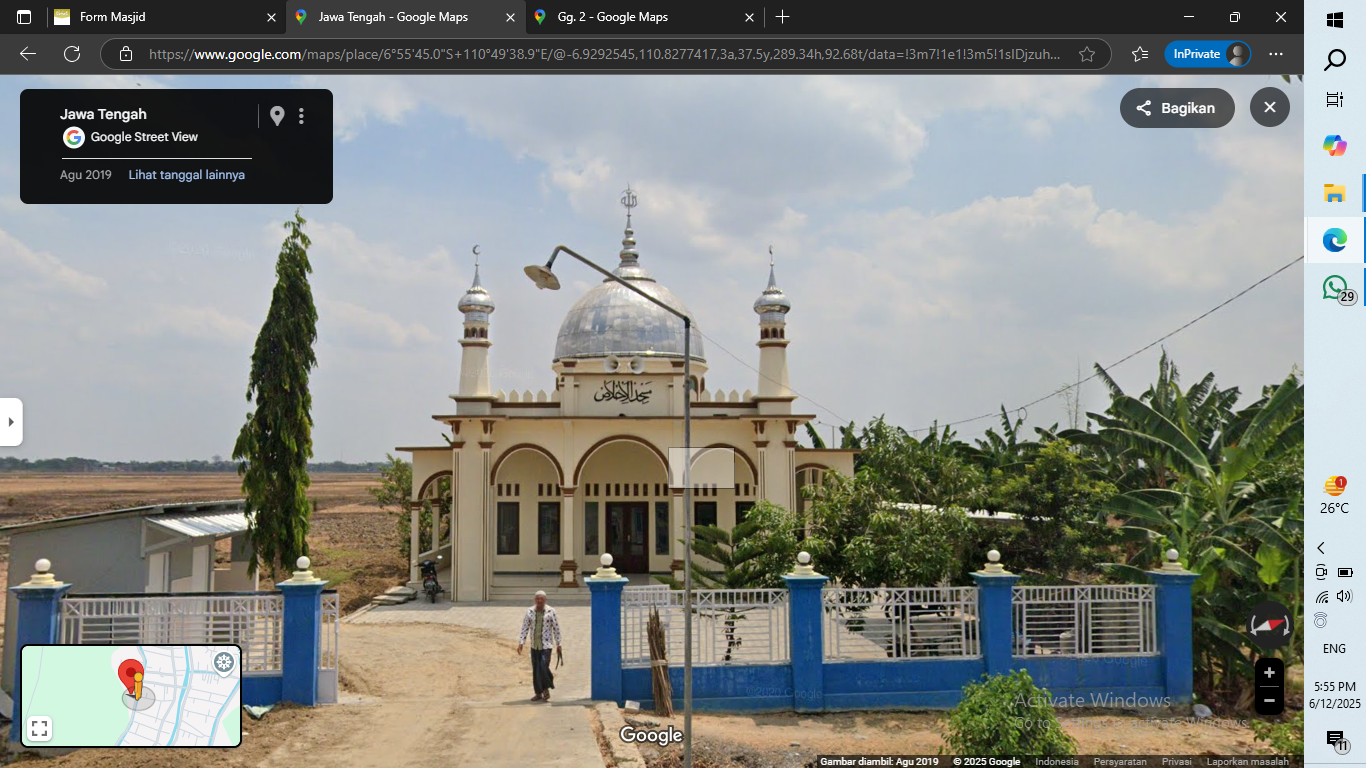Open Street View more options menu
Screen dimensions: 1366x768
point(301,116)
